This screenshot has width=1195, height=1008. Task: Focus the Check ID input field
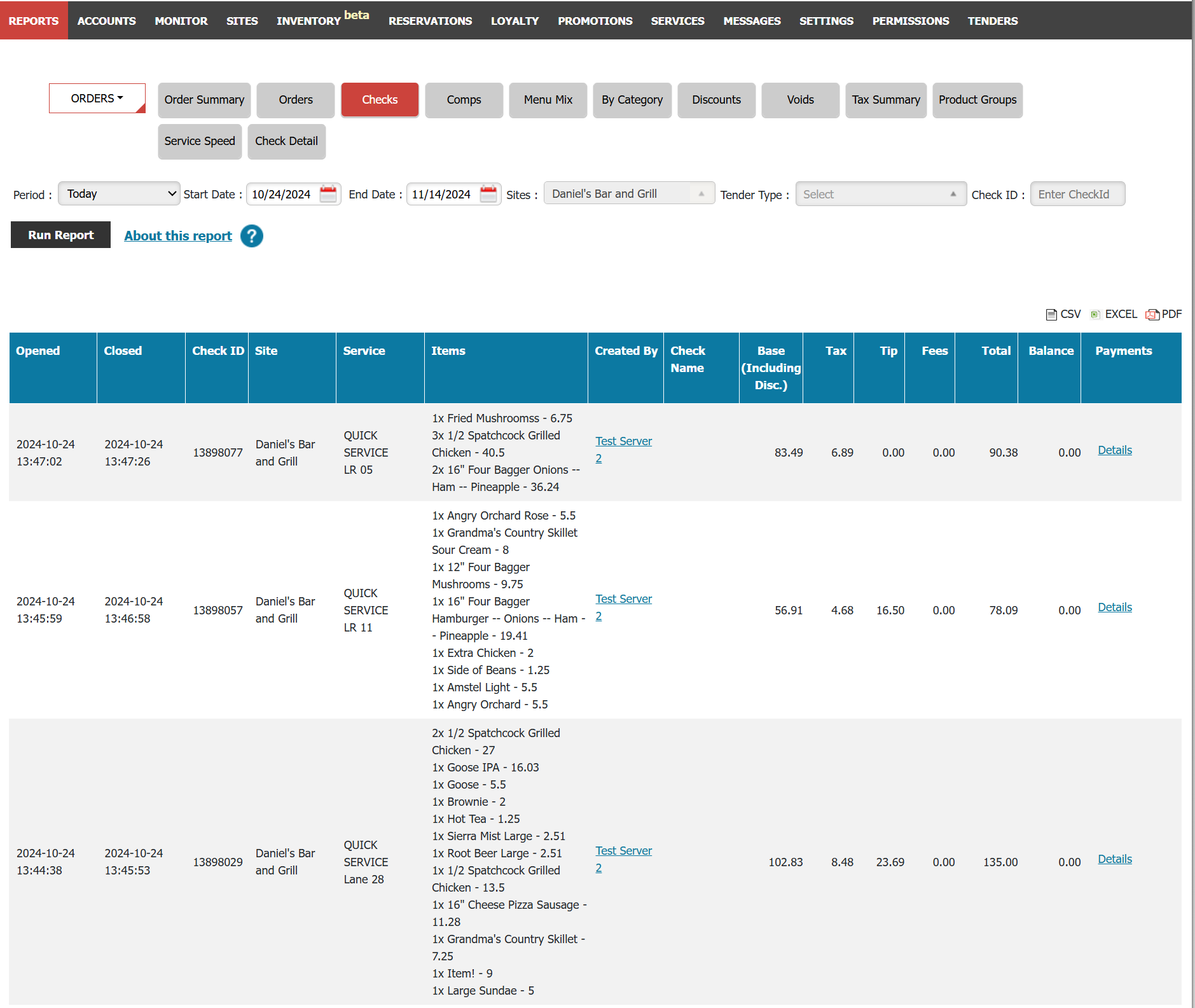(1077, 195)
